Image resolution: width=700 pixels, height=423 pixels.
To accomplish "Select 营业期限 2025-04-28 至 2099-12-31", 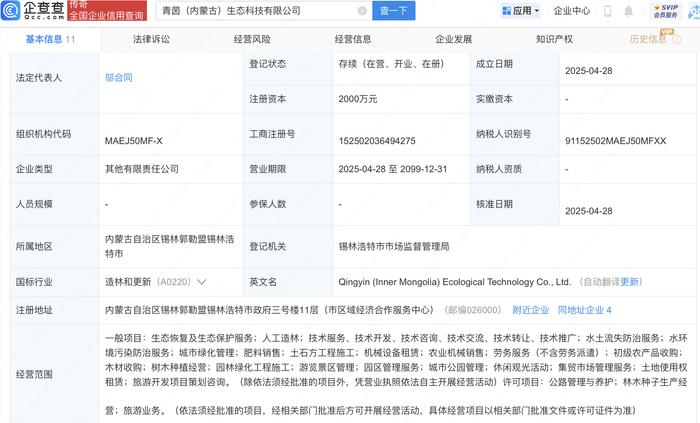I will [392, 169].
